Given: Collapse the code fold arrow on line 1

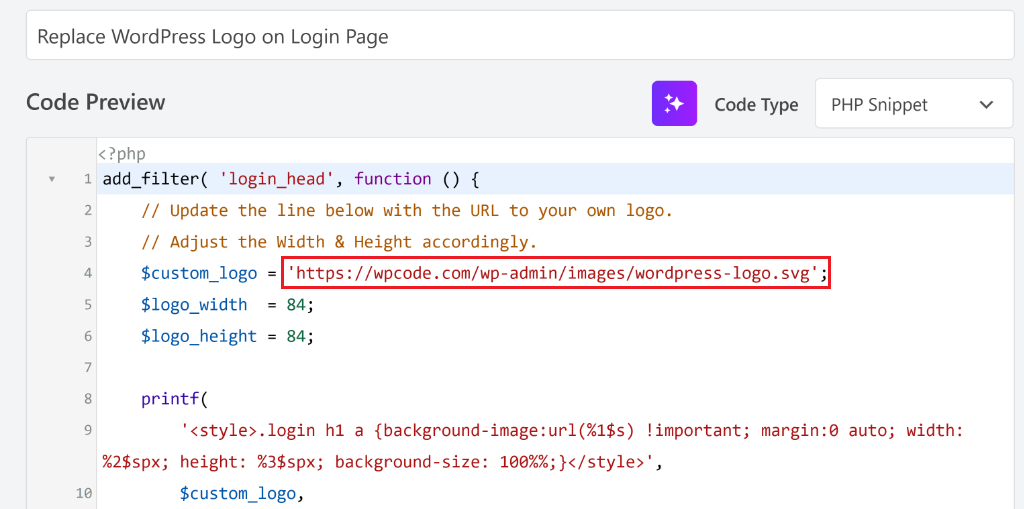Looking at the screenshot, I should [x=51, y=180].
